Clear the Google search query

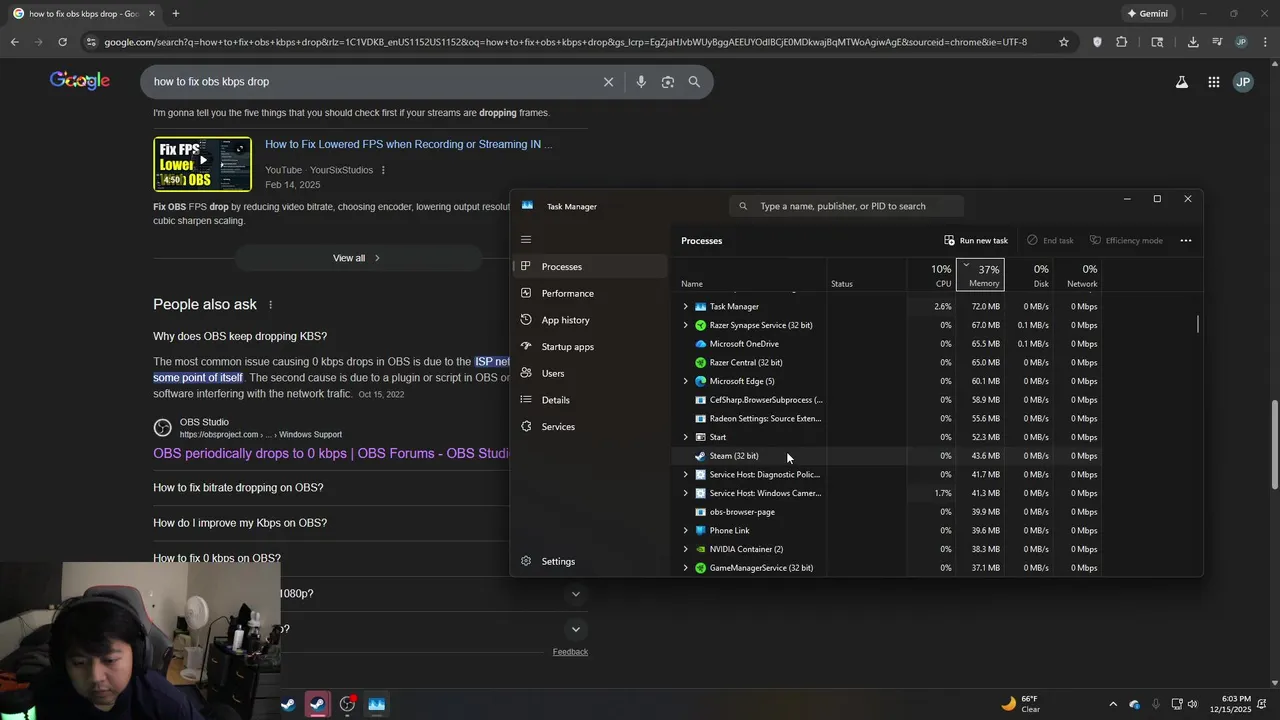(608, 82)
